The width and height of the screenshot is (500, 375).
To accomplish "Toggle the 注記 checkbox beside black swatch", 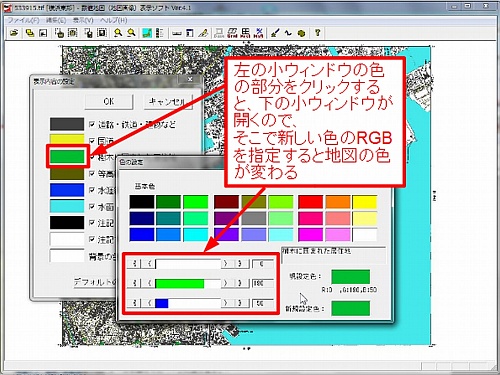I will click(x=92, y=223).
